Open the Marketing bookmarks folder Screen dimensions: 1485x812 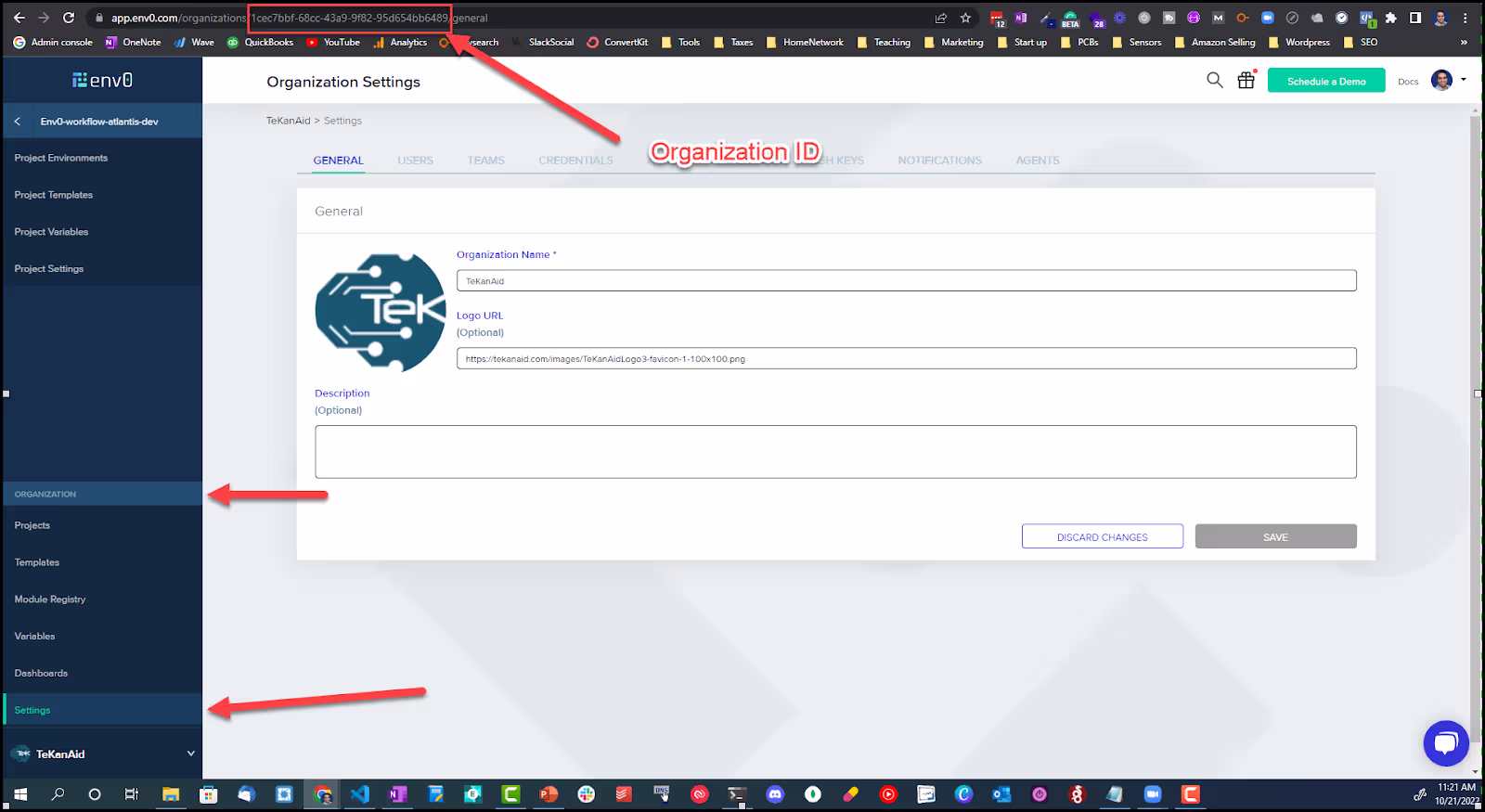click(953, 42)
